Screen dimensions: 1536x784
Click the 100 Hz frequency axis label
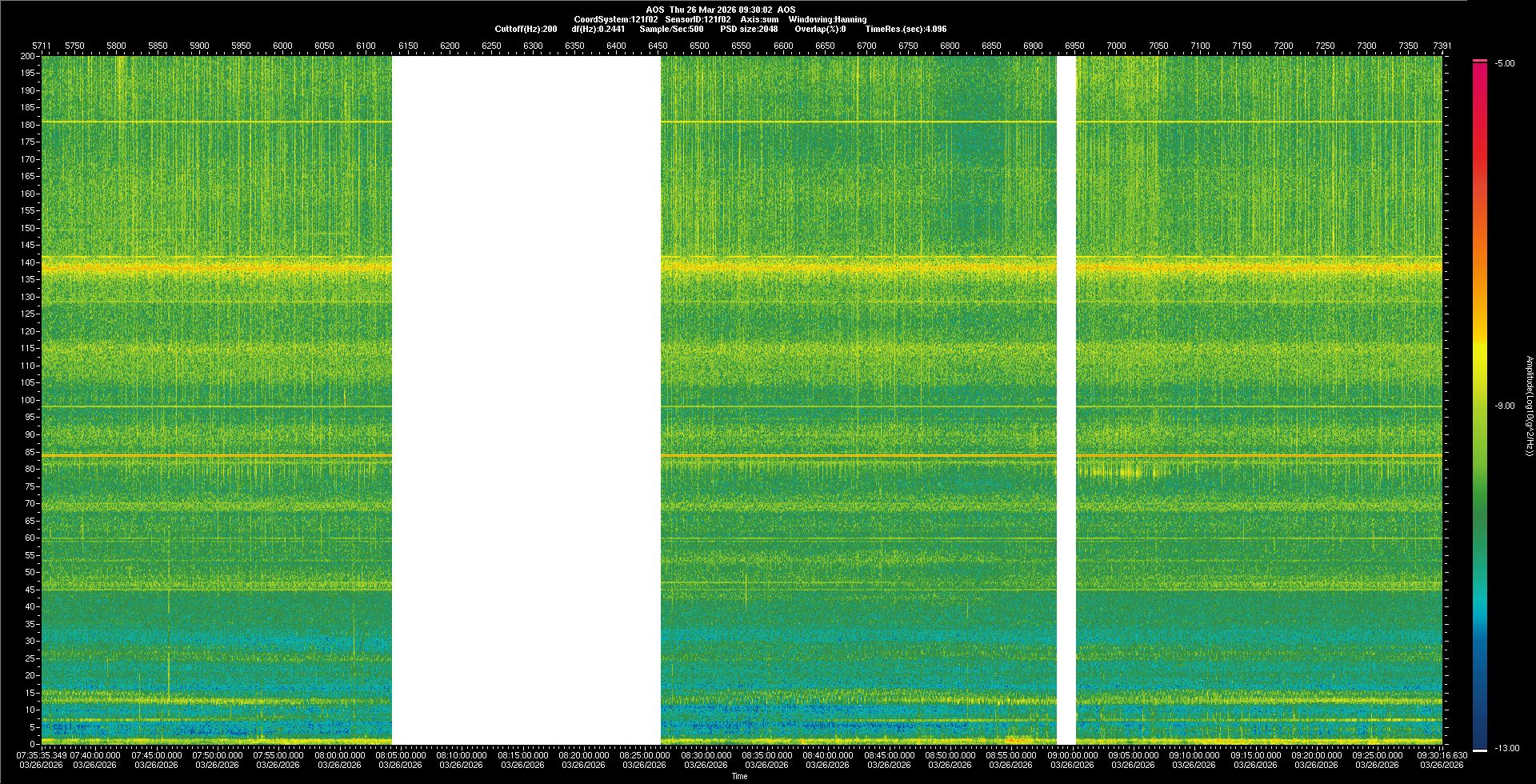click(x=27, y=400)
